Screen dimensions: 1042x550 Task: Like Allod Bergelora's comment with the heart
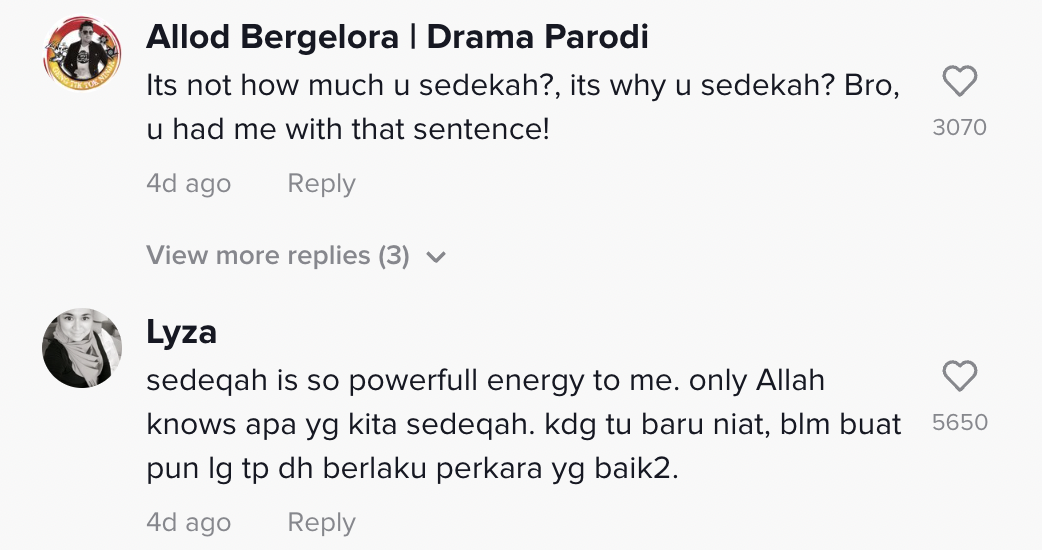pyautogui.click(x=959, y=82)
